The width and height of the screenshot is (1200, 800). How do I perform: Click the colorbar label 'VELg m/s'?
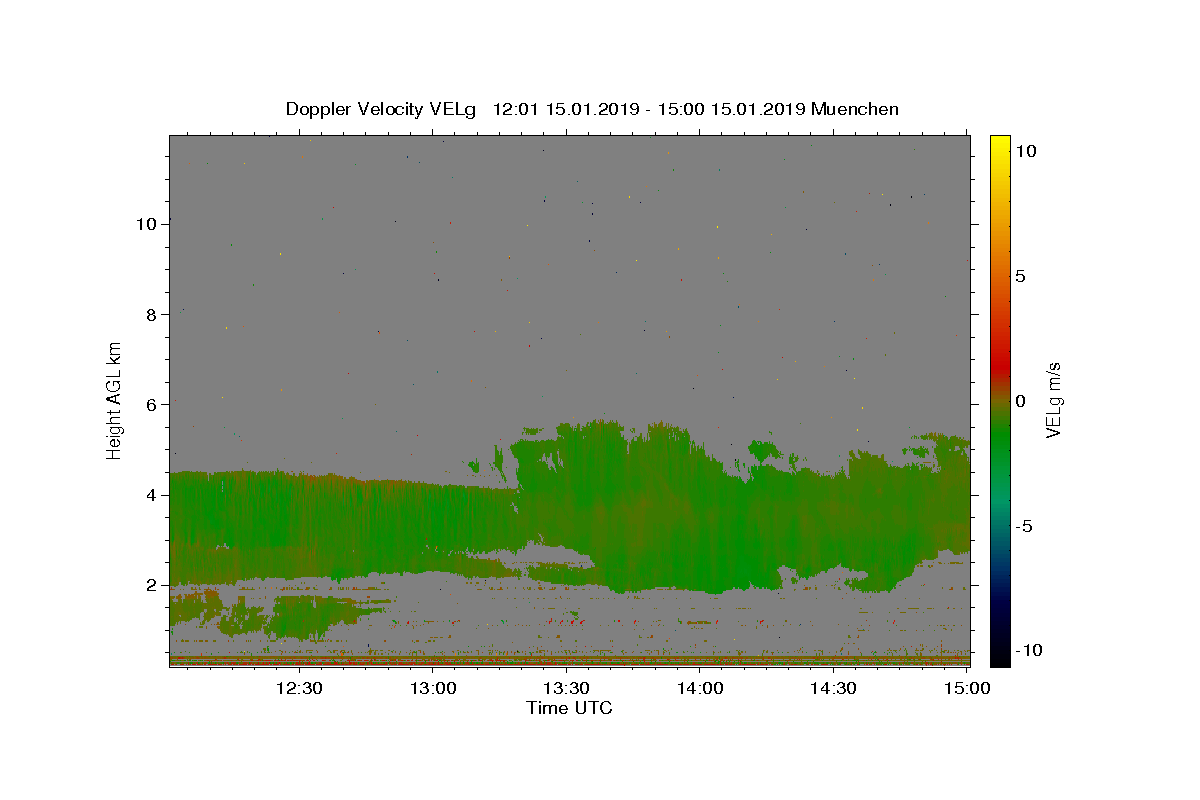1053,400
